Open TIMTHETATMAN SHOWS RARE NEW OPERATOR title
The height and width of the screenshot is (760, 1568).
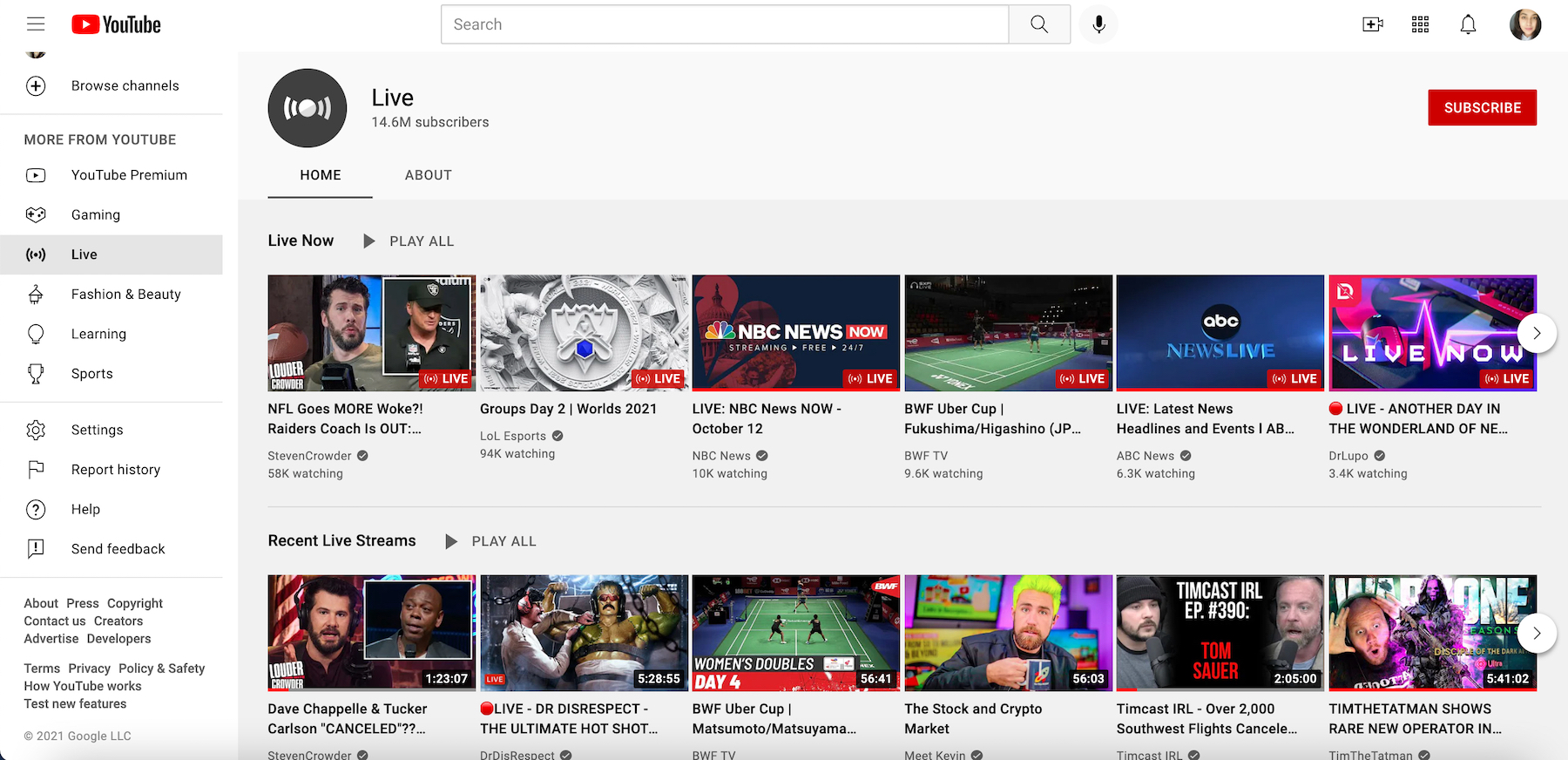[x=1416, y=719]
